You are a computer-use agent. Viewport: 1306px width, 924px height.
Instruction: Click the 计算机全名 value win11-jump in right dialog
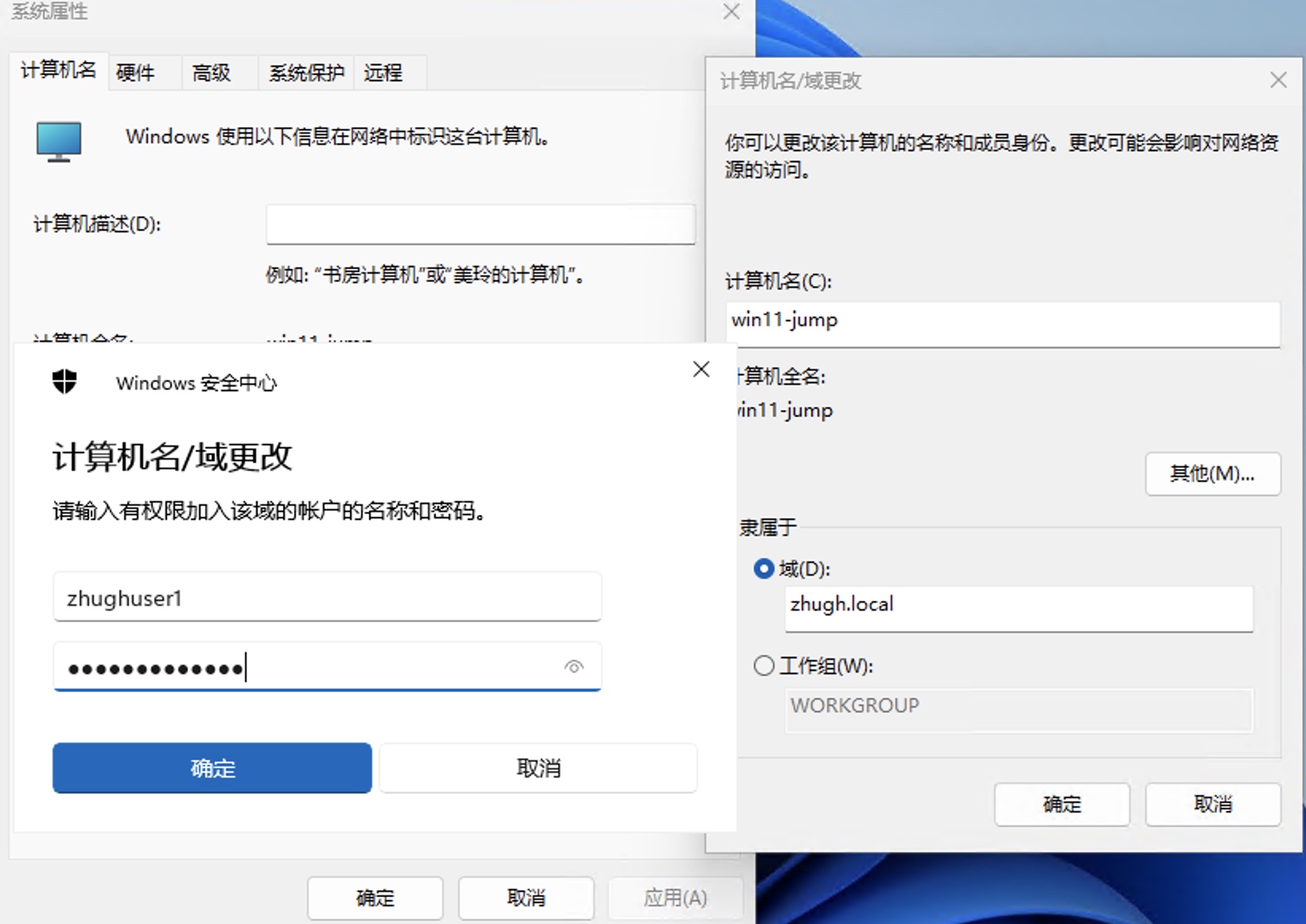784,410
